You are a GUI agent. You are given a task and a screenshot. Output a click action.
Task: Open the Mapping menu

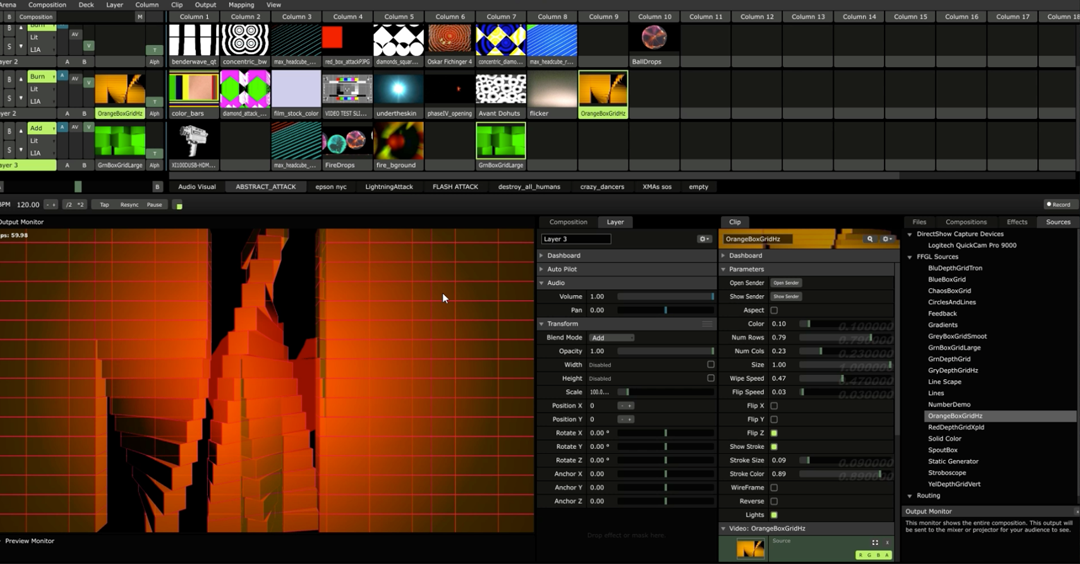click(241, 5)
